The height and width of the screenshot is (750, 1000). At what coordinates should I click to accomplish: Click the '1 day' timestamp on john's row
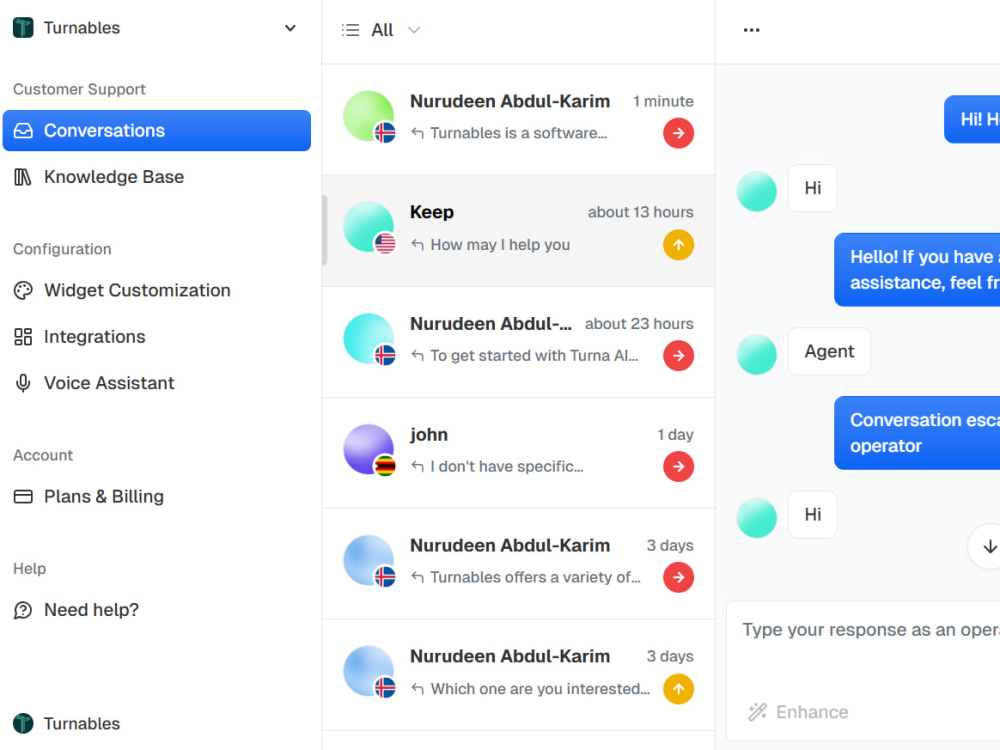(x=675, y=434)
